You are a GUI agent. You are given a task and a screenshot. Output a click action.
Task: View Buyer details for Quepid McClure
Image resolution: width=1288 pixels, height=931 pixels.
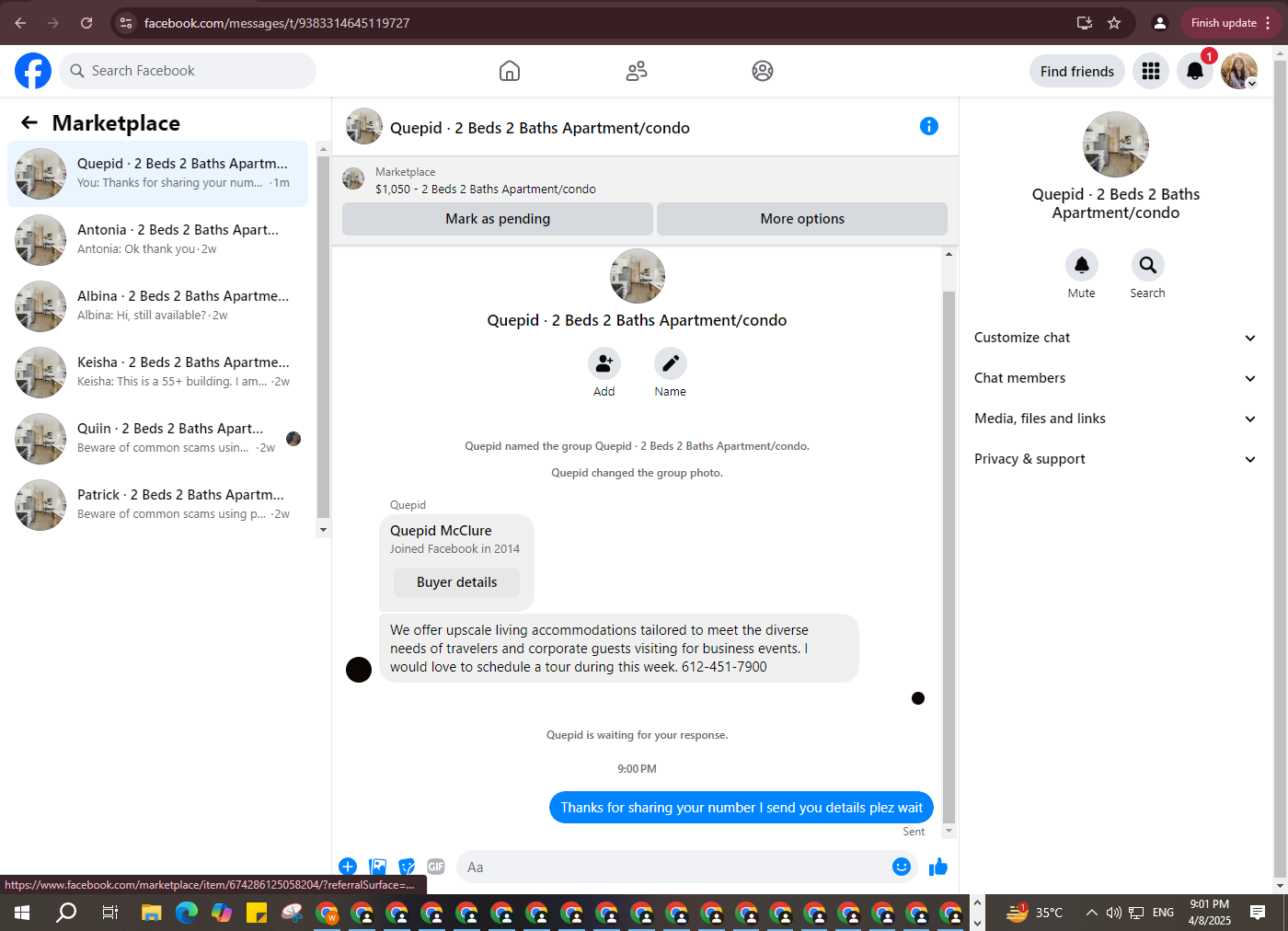tap(456, 582)
